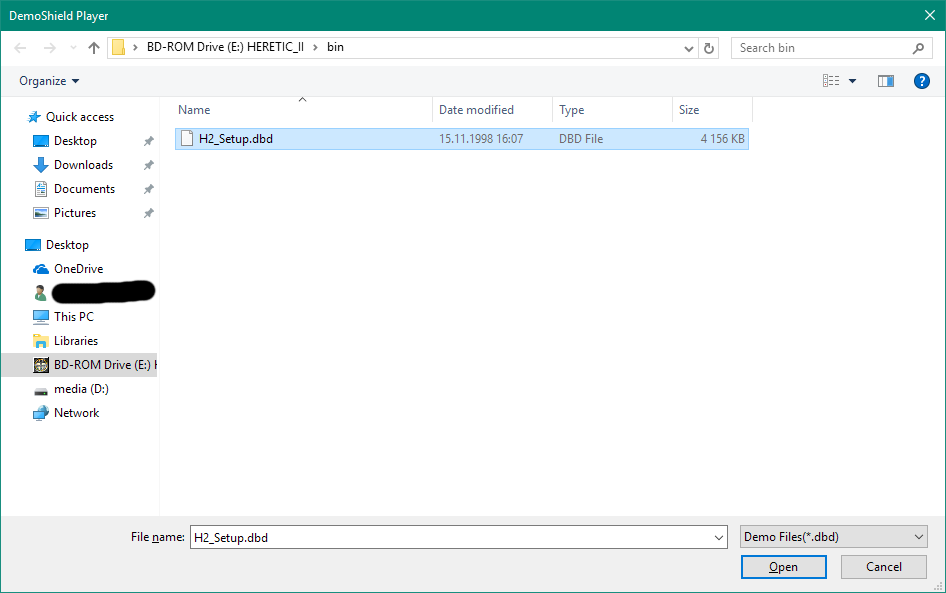Go forward with the right arrow
946x593 pixels.
(49, 48)
